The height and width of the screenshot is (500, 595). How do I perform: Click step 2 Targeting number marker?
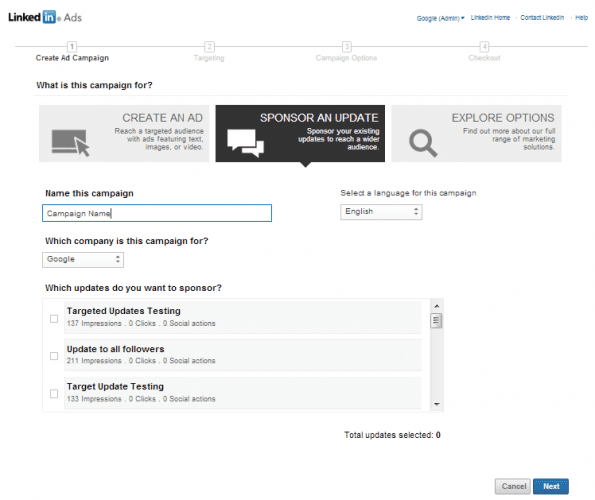209,47
